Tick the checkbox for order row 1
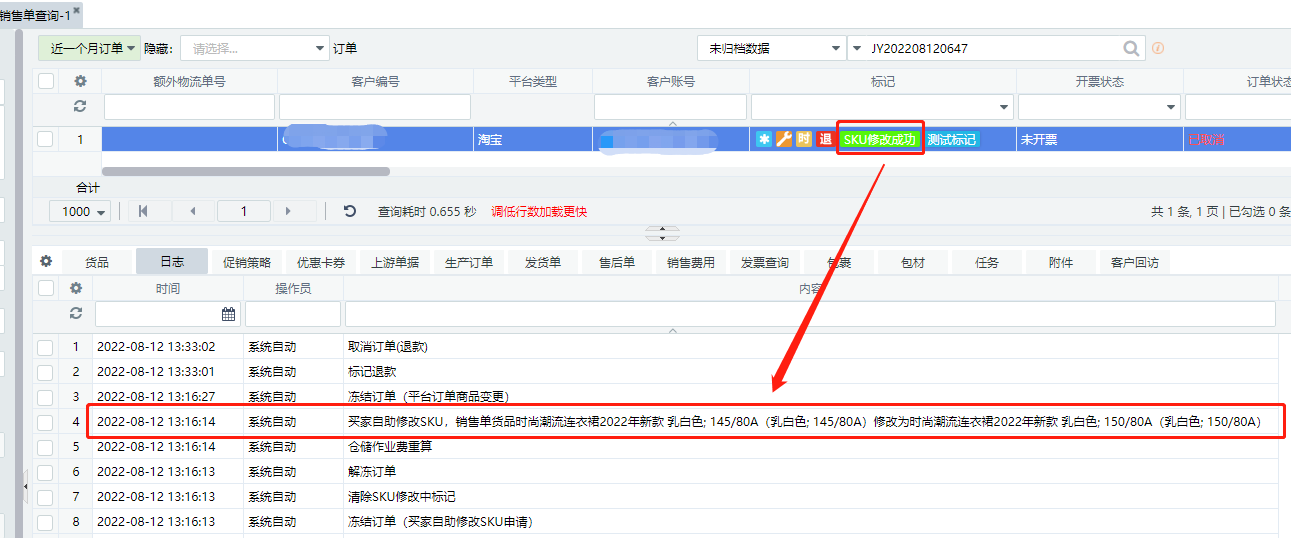 click(46, 139)
